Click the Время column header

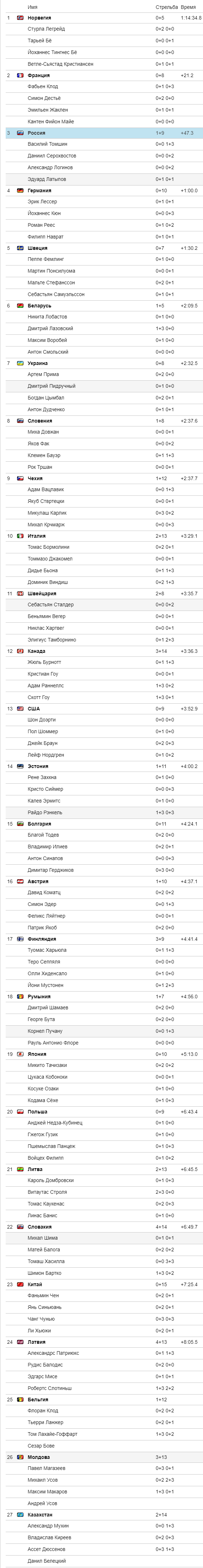pos(188,7)
